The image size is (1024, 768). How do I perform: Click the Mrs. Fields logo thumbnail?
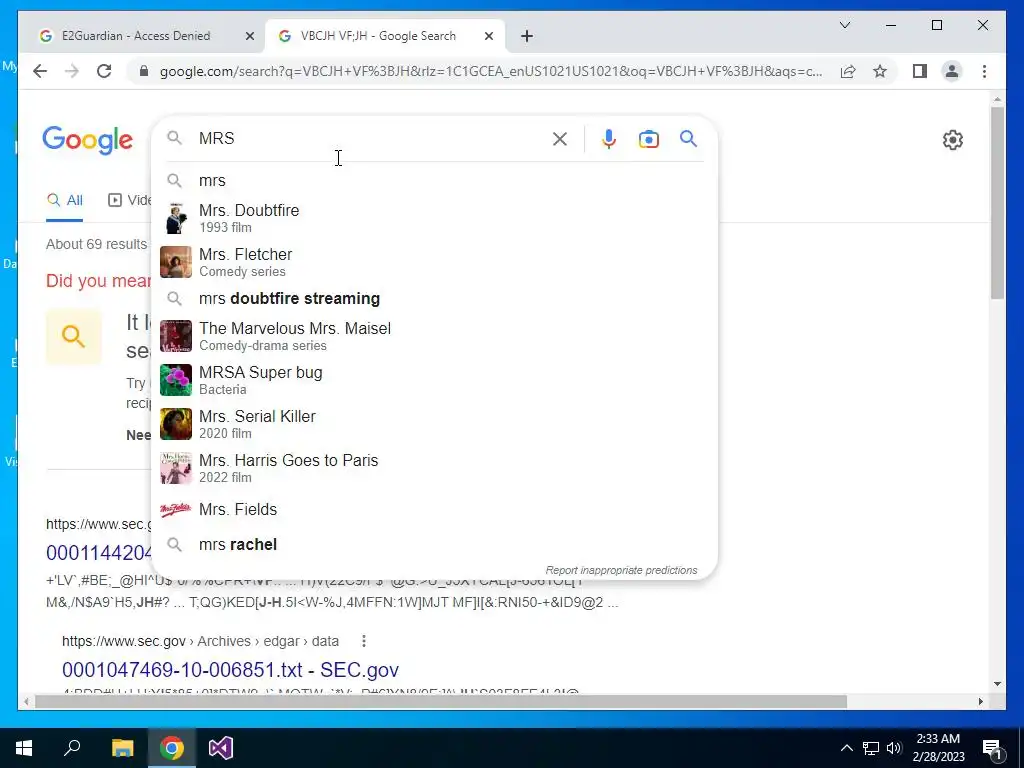176,509
